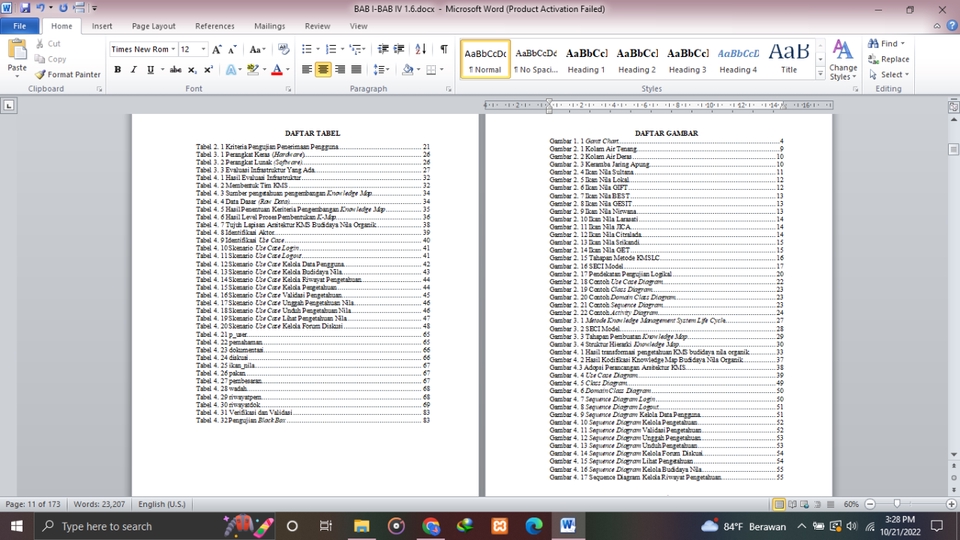Expand the Styles gallery
This screenshot has width=960, height=540.
click(x=820, y=73)
